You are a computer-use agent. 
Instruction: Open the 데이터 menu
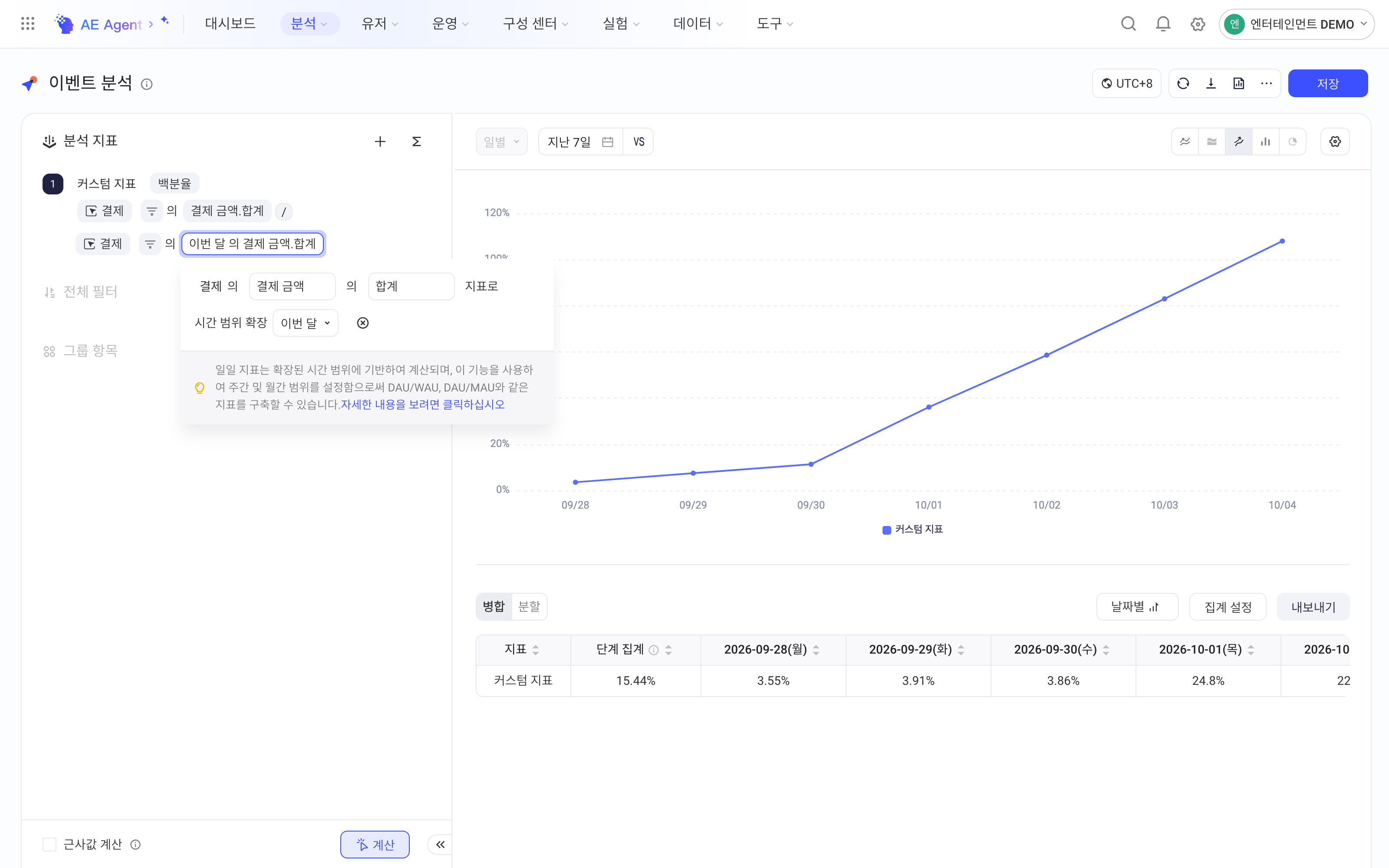[698, 23]
